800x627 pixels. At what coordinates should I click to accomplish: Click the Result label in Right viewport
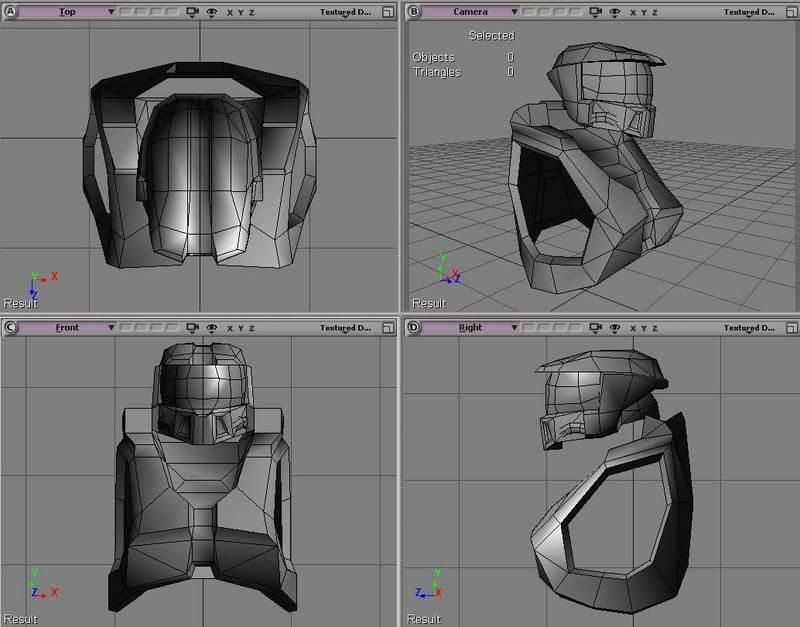click(x=424, y=619)
